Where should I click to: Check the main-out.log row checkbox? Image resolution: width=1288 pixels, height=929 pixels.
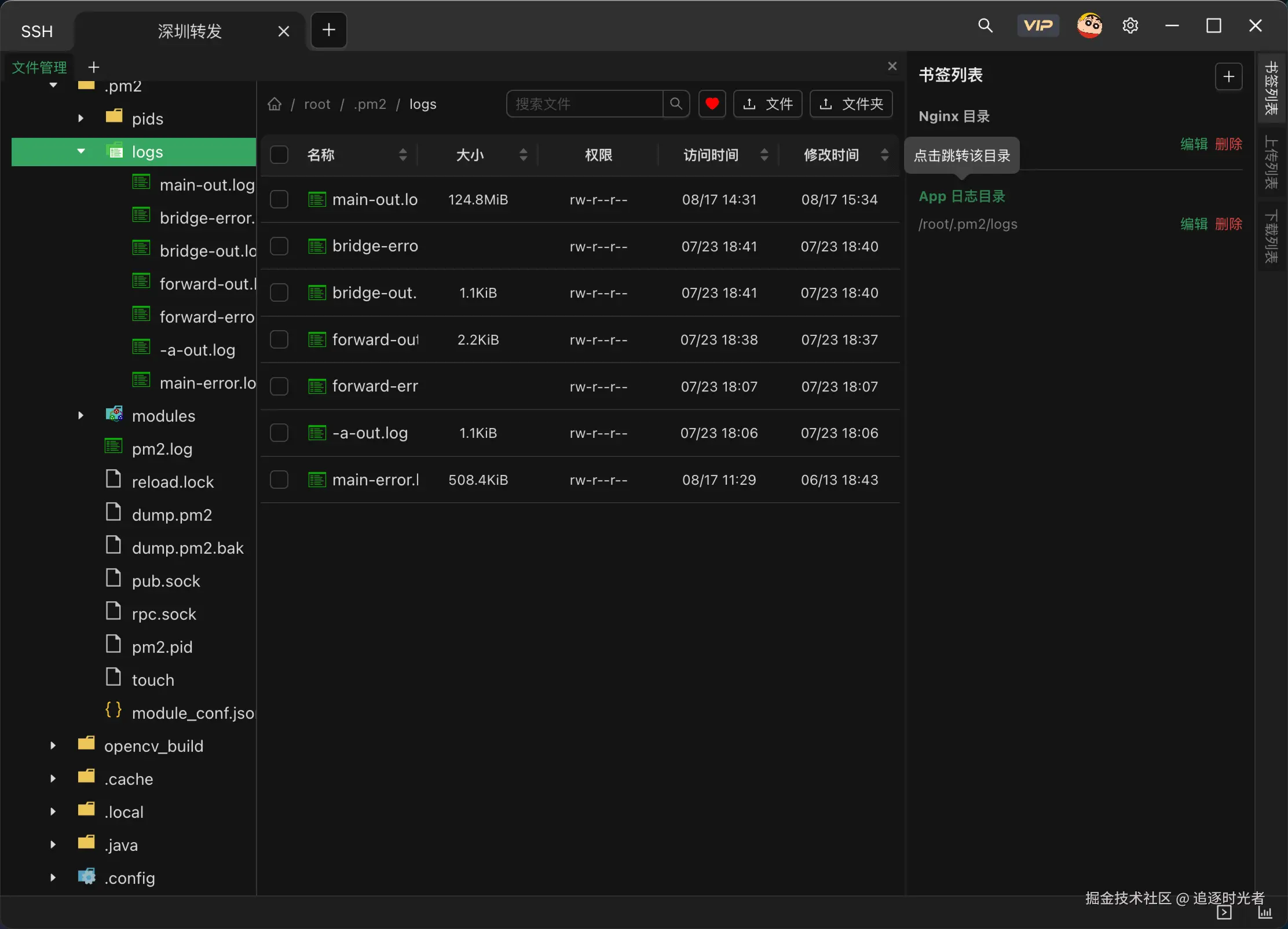(x=279, y=200)
